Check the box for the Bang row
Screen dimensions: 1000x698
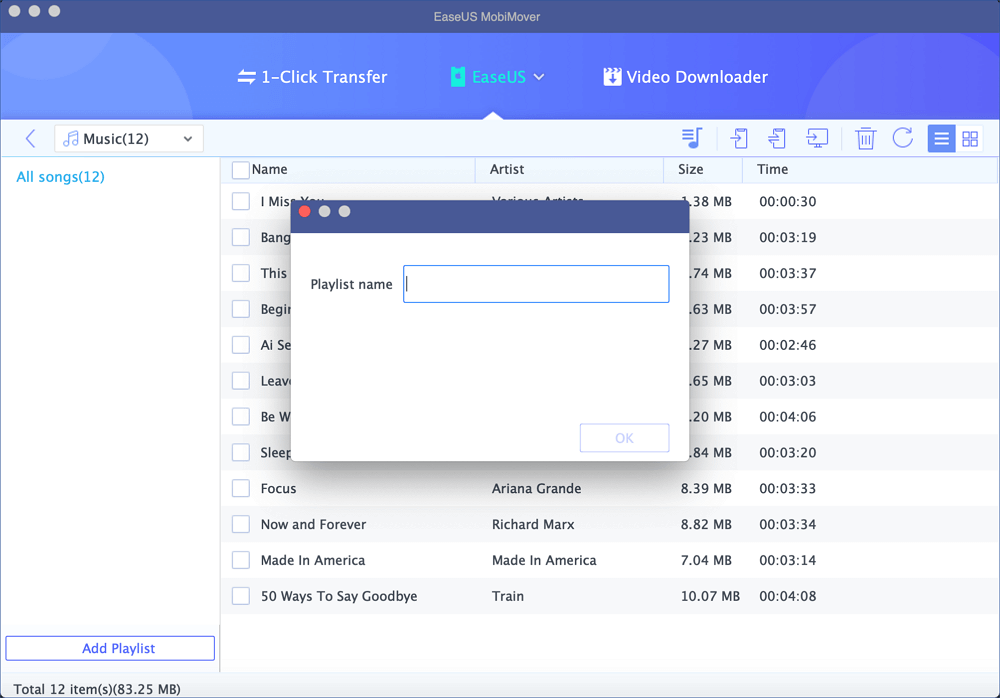[x=240, y=237]
